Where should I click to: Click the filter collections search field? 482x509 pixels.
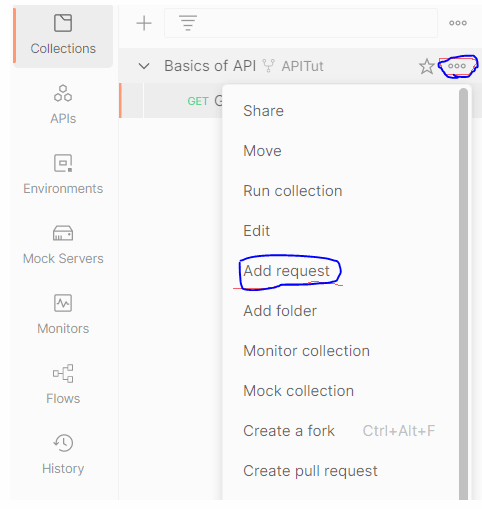301,23
